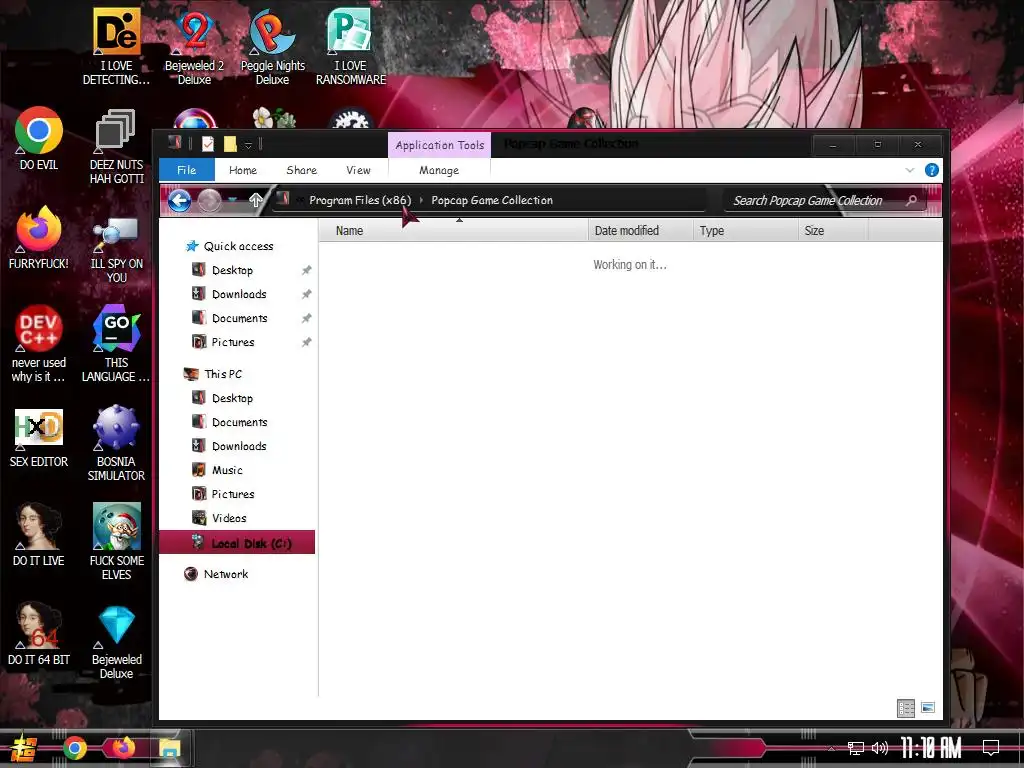Select Videos under This PC
The height and width of the screenshot is (768, 1024).
[x=229, y=519]
